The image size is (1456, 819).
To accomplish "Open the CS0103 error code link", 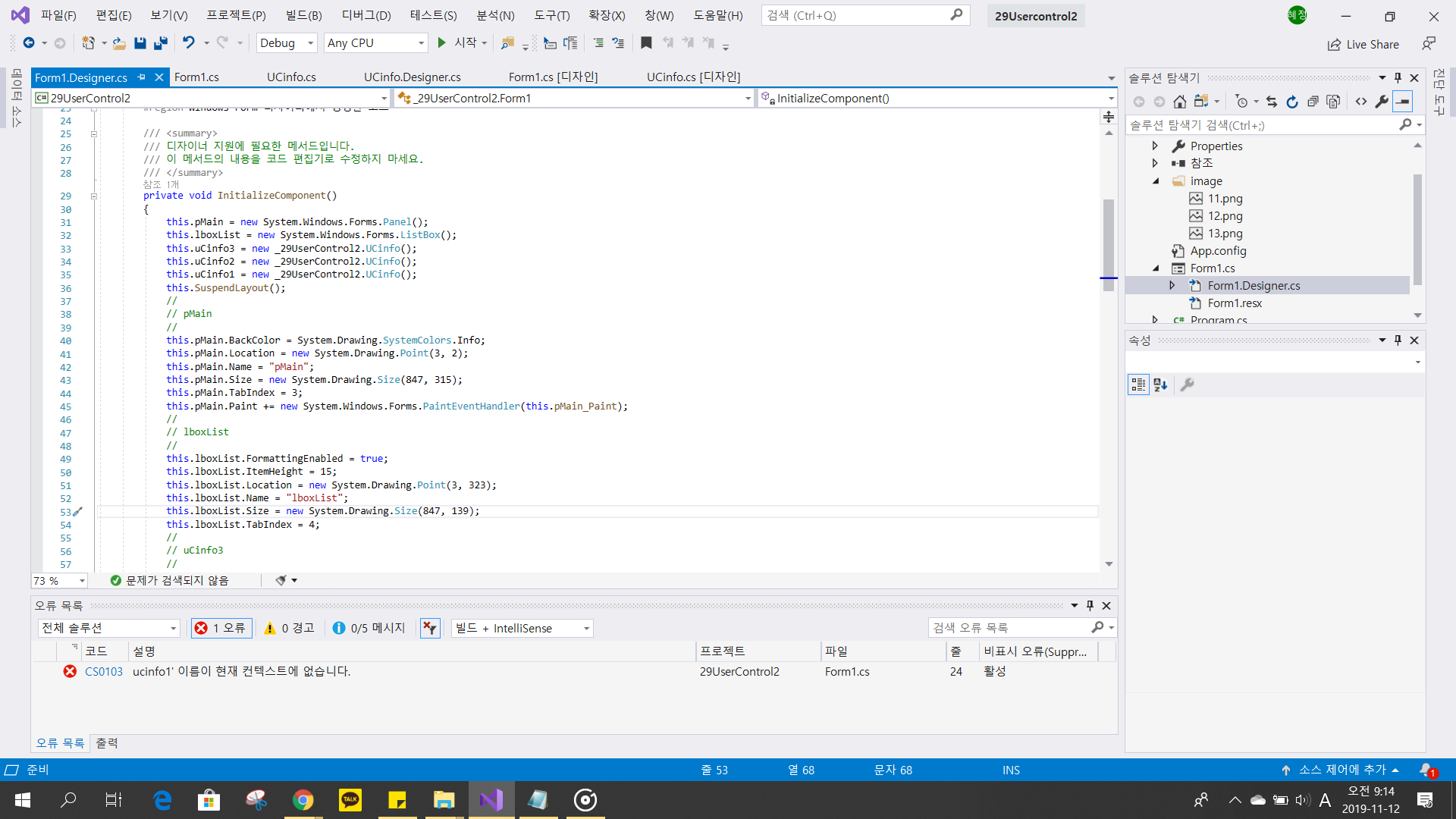I will tap(104, 672).
